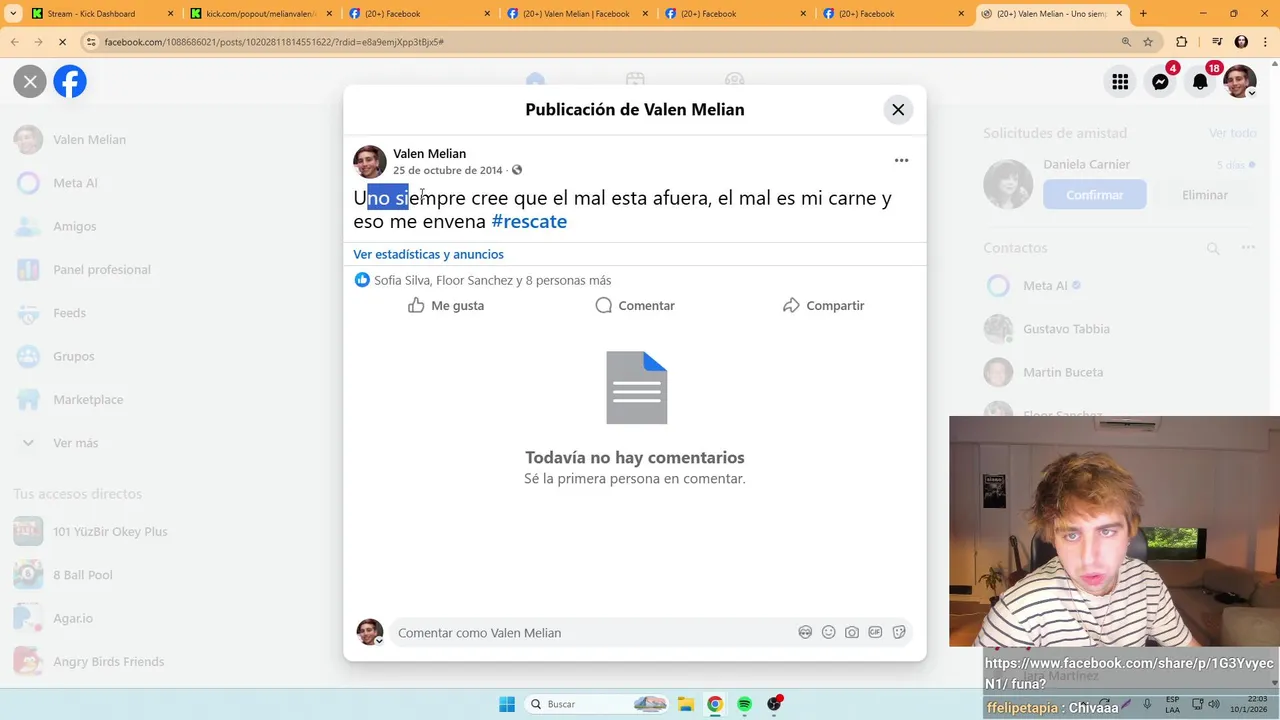Screen dimensions: 1280x720
Task: Open browser extensions puzzle icon
Action: click(1181, 42)
